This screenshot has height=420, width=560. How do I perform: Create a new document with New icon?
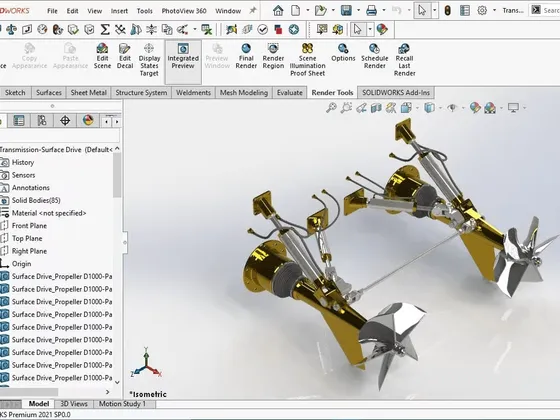(295, 10)
